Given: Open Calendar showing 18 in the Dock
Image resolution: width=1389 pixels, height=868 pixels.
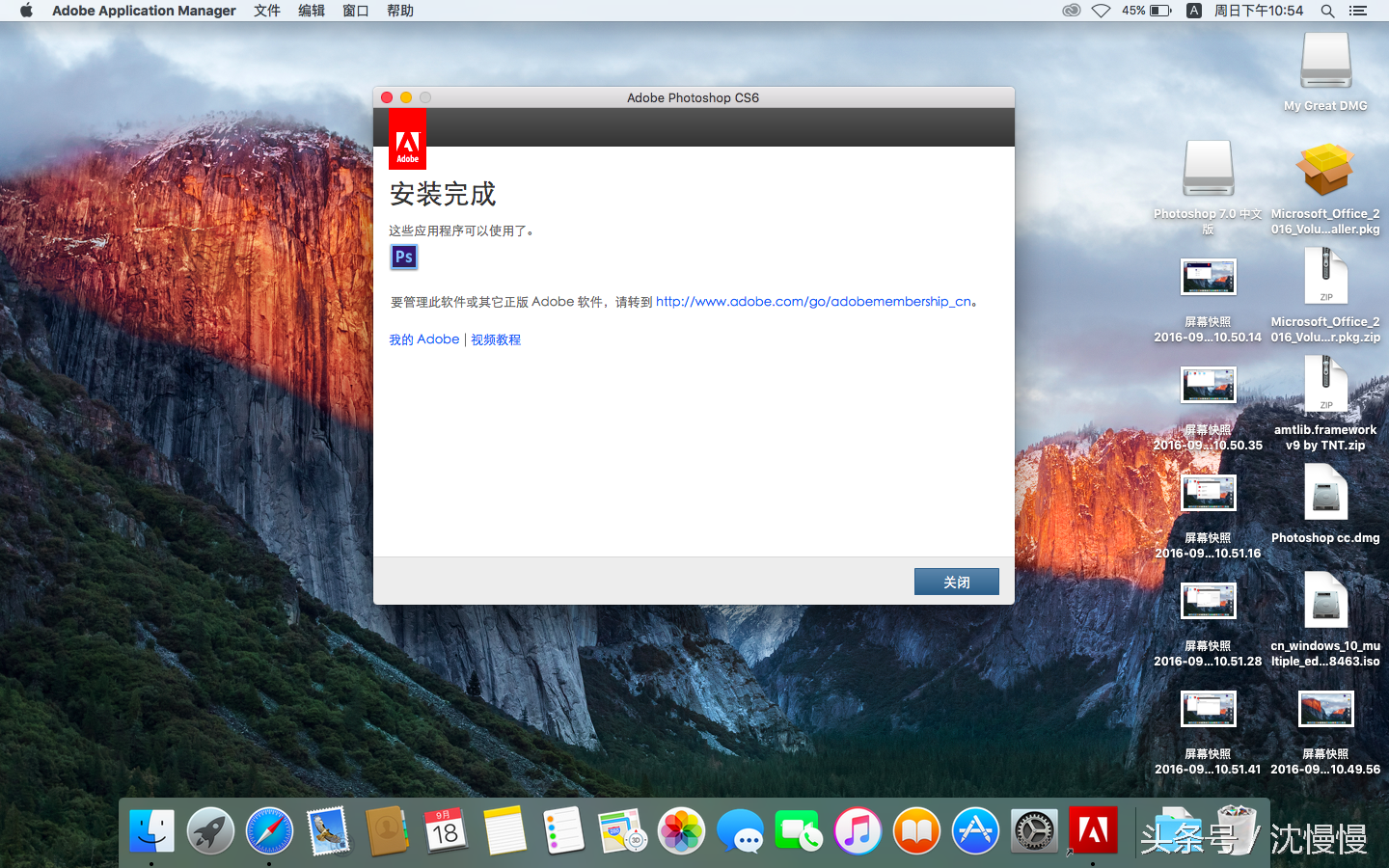Looking at the screenshot, I should pyautogui.click(x=446, y=830).
